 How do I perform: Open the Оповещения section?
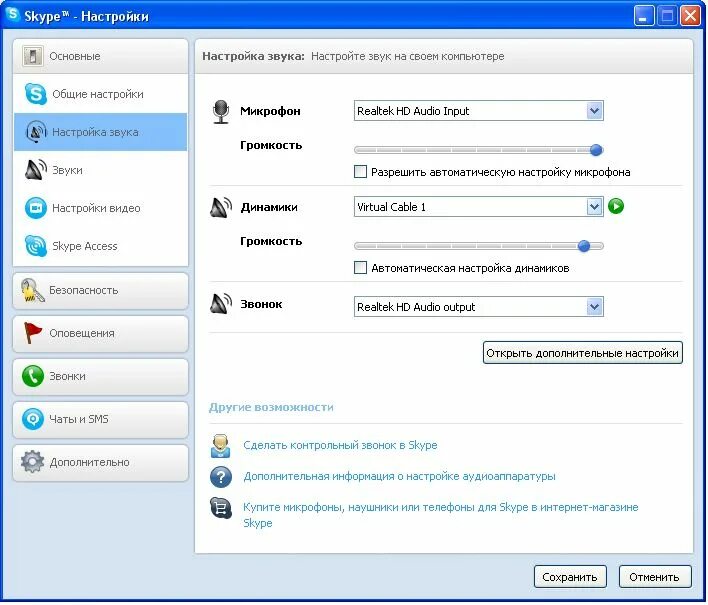tap(100, 334)
